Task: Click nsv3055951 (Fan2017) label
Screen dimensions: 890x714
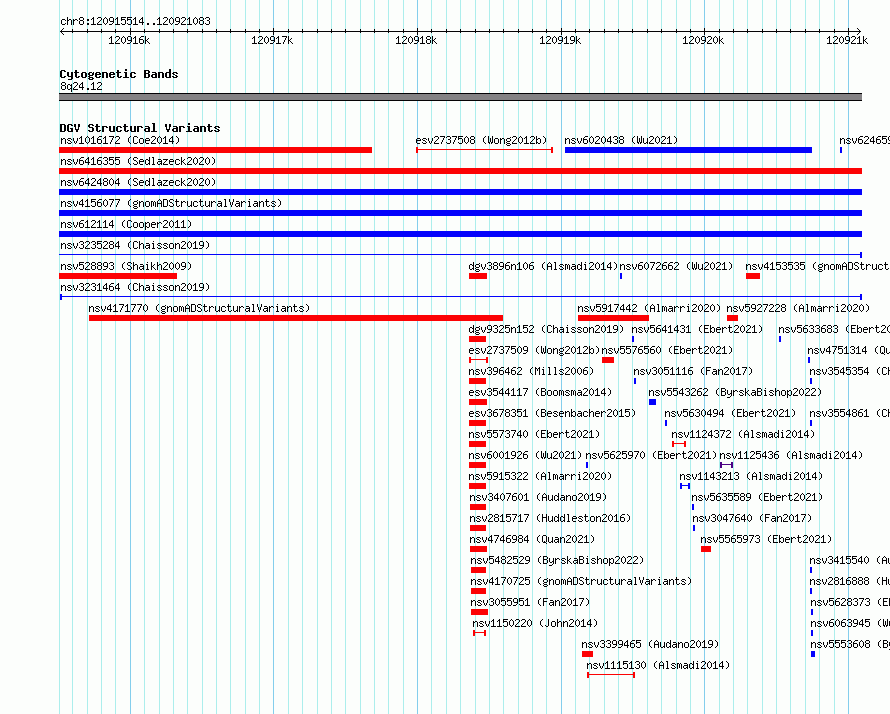Action: 530,602
